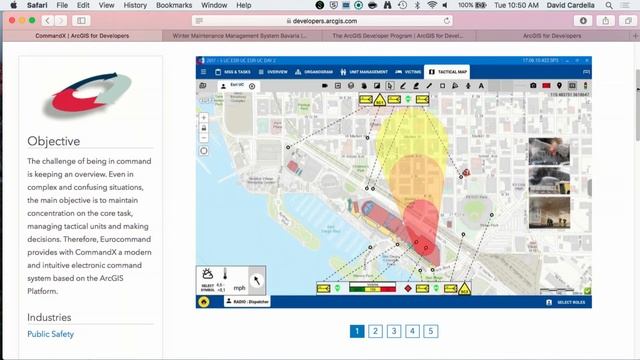
Task: Click the shield menu bar icon
Action: tap(333, 5)
